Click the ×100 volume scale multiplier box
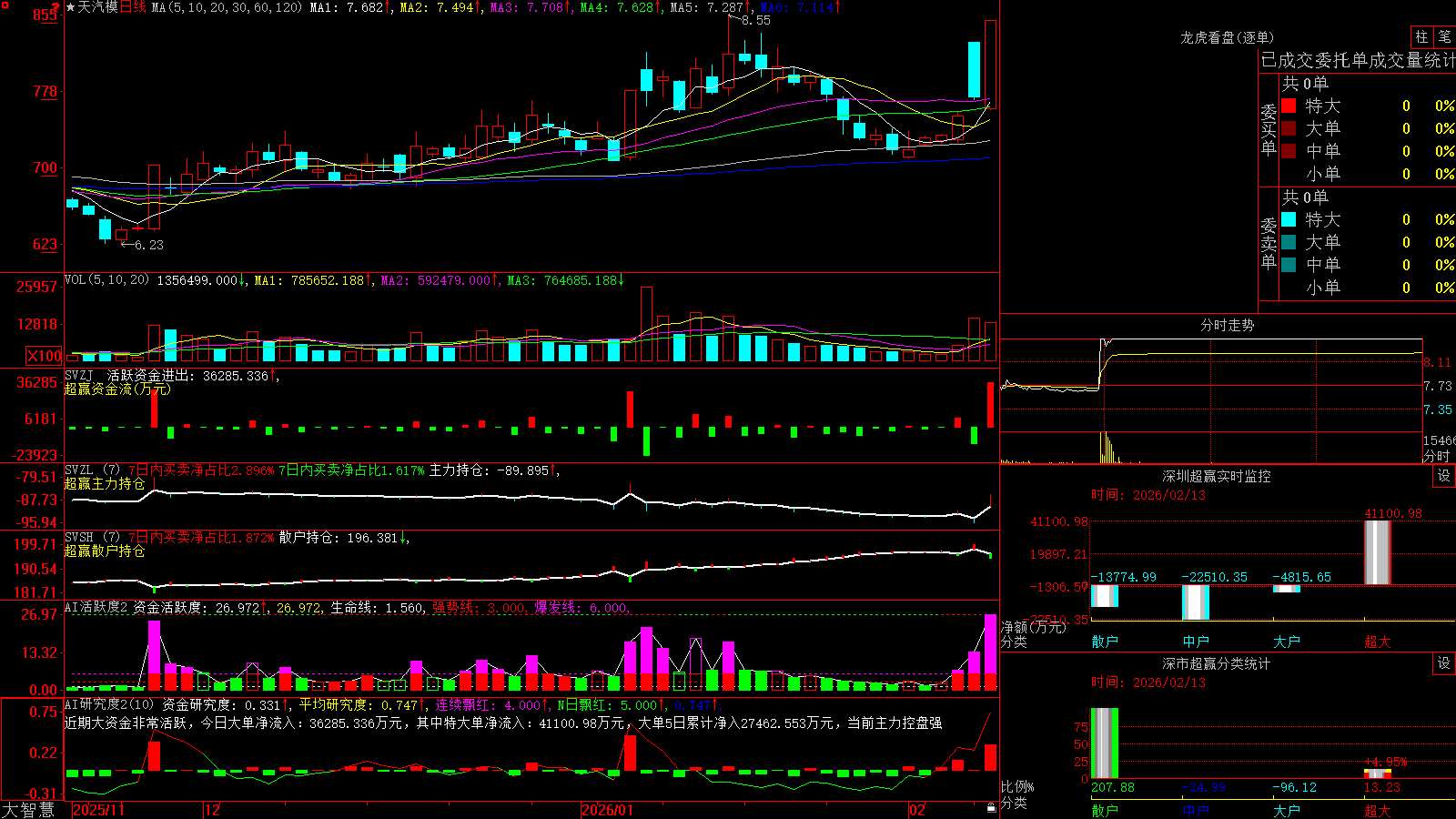The width and height of the screenshot is (1456, 819). [45, 356]
